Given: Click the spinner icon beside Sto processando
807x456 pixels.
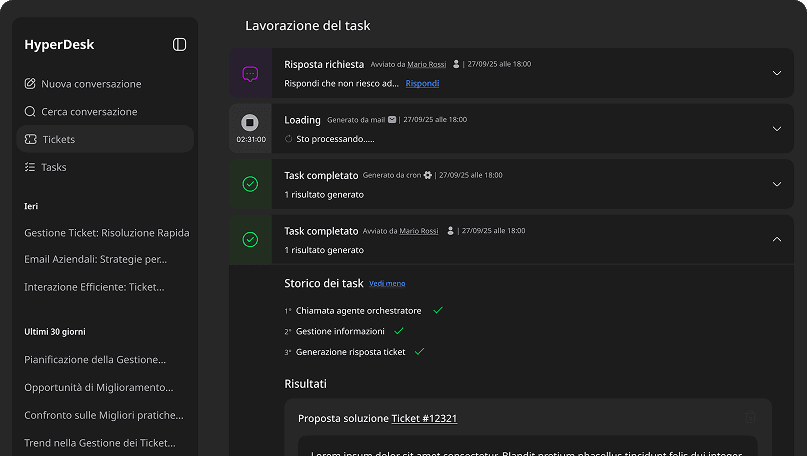Looking at the screenshot, I should (289, 139).
